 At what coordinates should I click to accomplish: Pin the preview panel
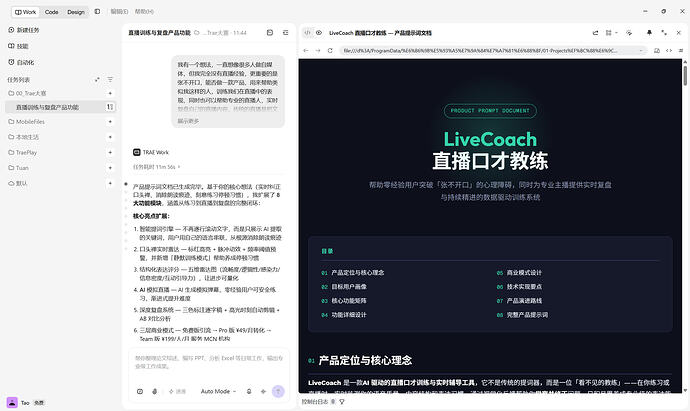click(649, 33)
